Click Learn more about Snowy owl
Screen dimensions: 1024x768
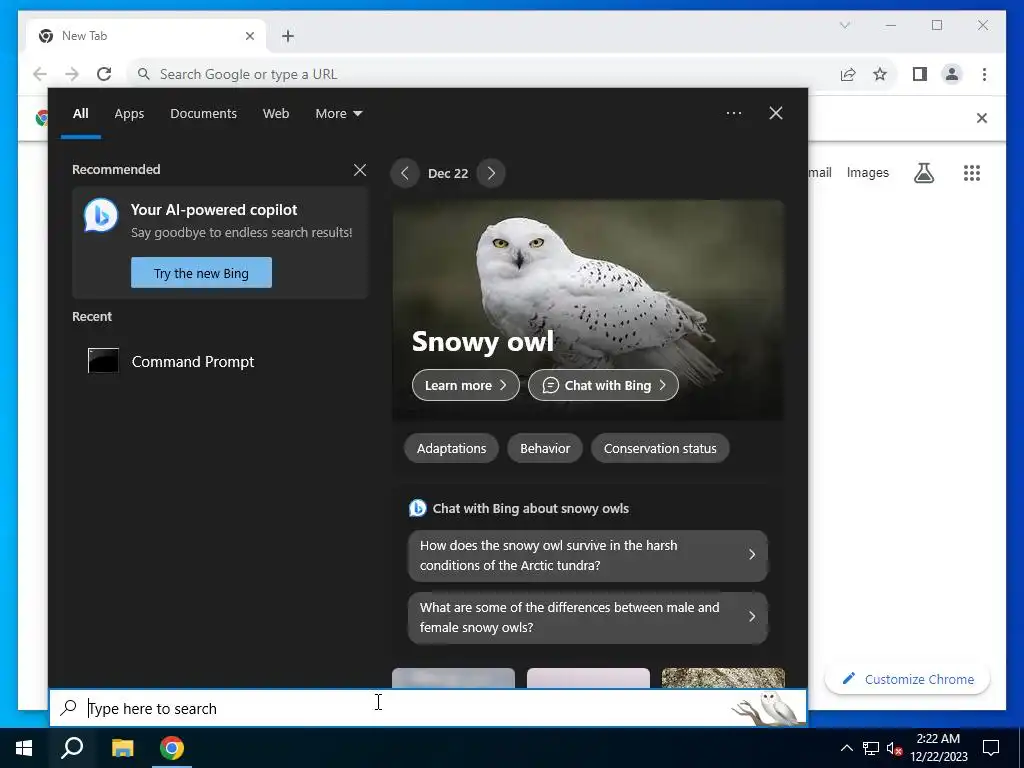click(466, 385)
